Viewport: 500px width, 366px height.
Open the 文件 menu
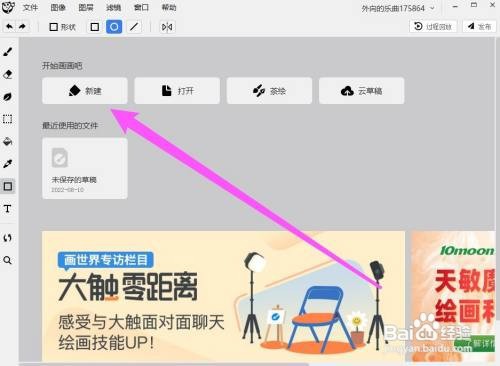30,7
